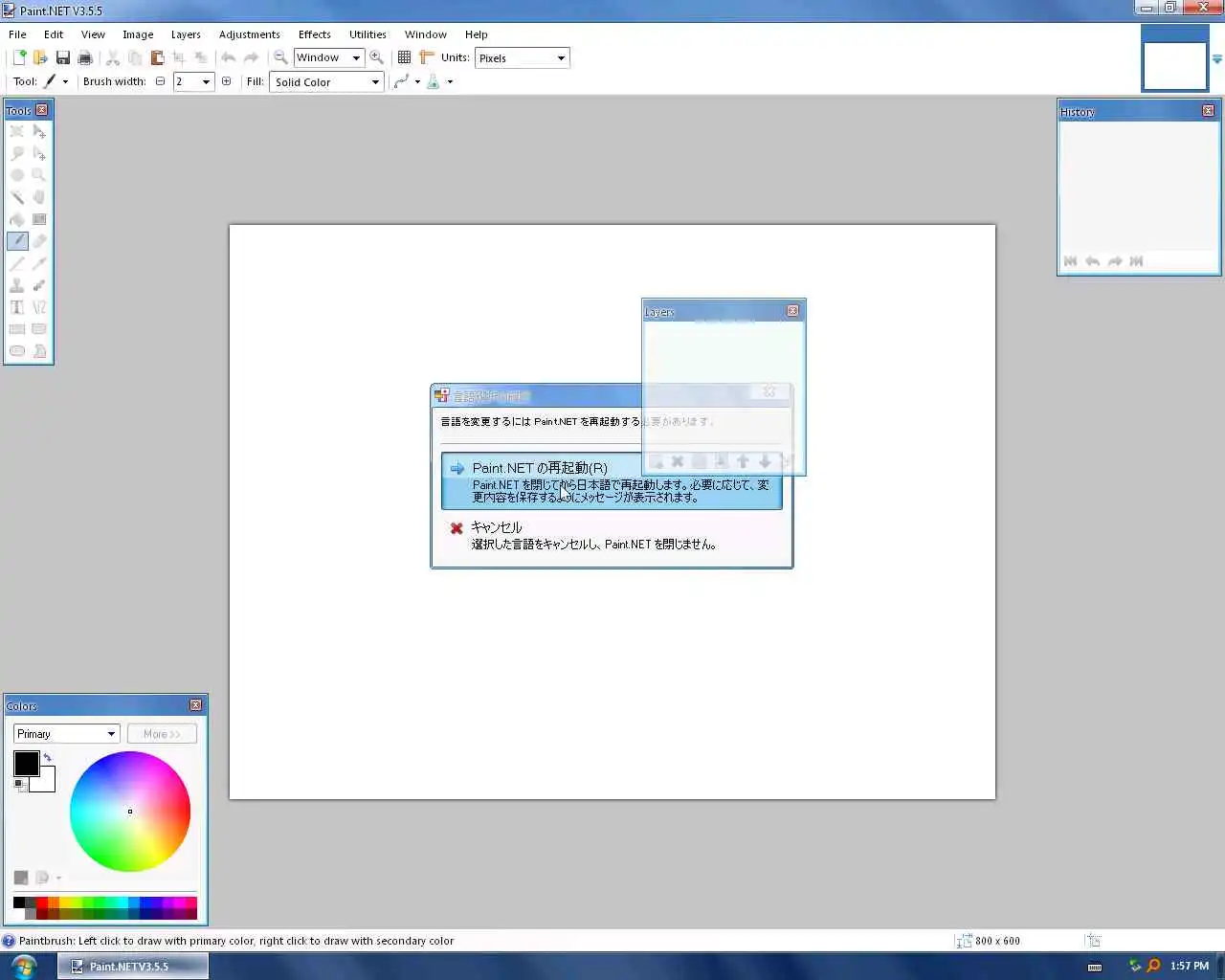This screenshot has width=1225, height=980.
Task: Select the Ellipse Select tool
Action: coord(17,175)
